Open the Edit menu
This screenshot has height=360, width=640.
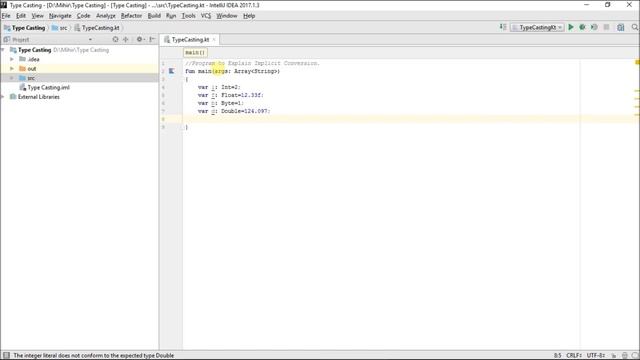(21, 16)
